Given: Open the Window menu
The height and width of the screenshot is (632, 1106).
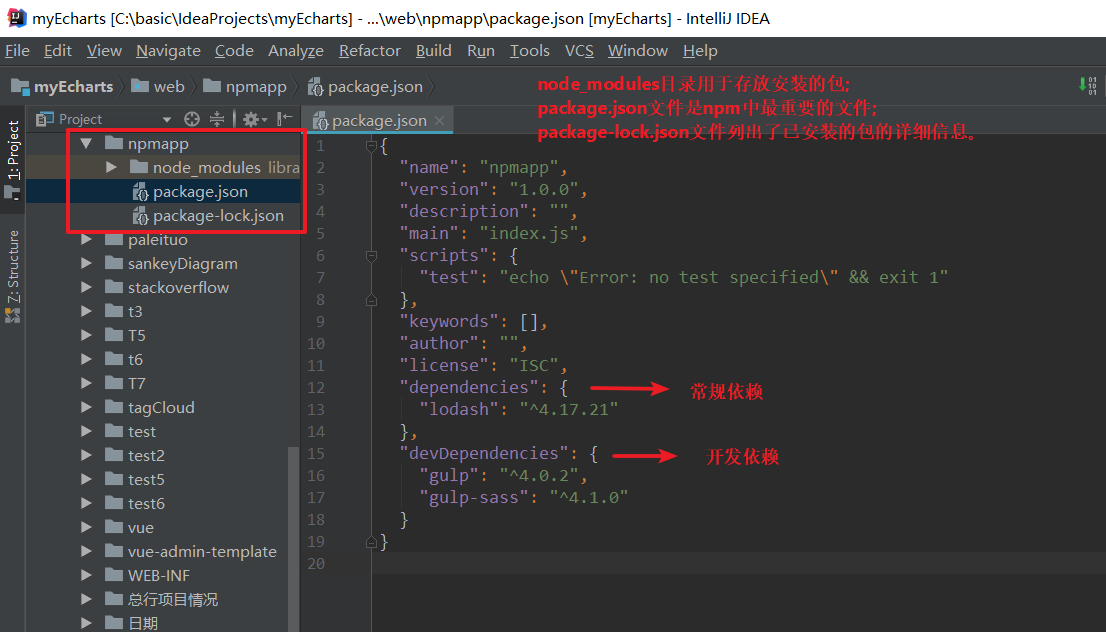Looking at the screenshot, I should [638, 51].
